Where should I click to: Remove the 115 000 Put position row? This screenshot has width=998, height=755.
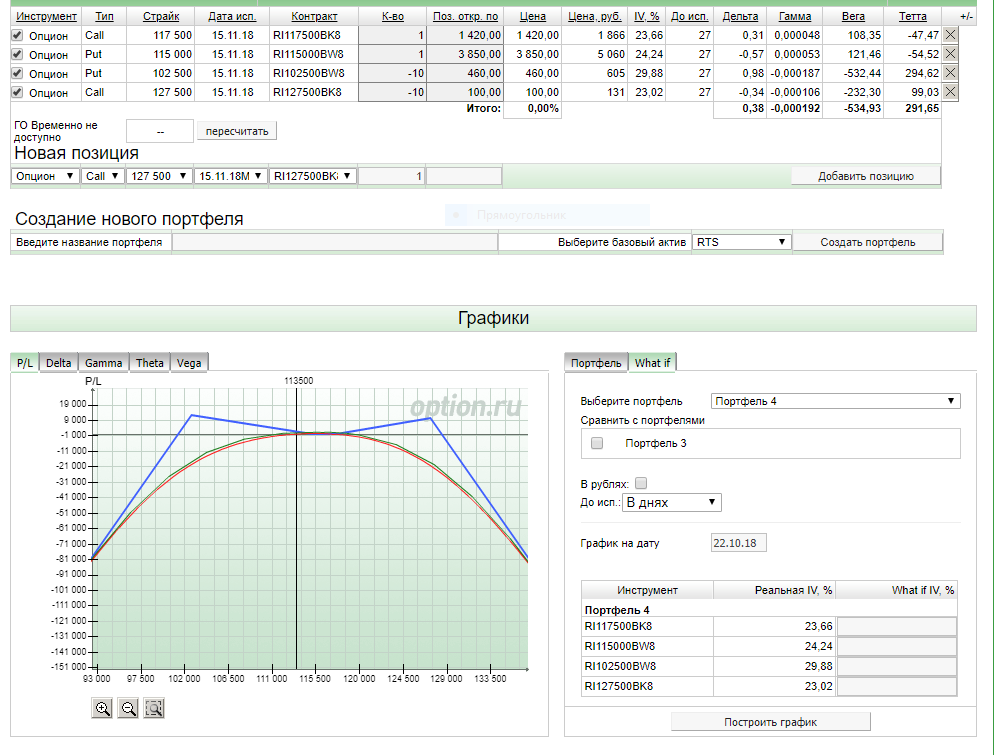(950, 54)
